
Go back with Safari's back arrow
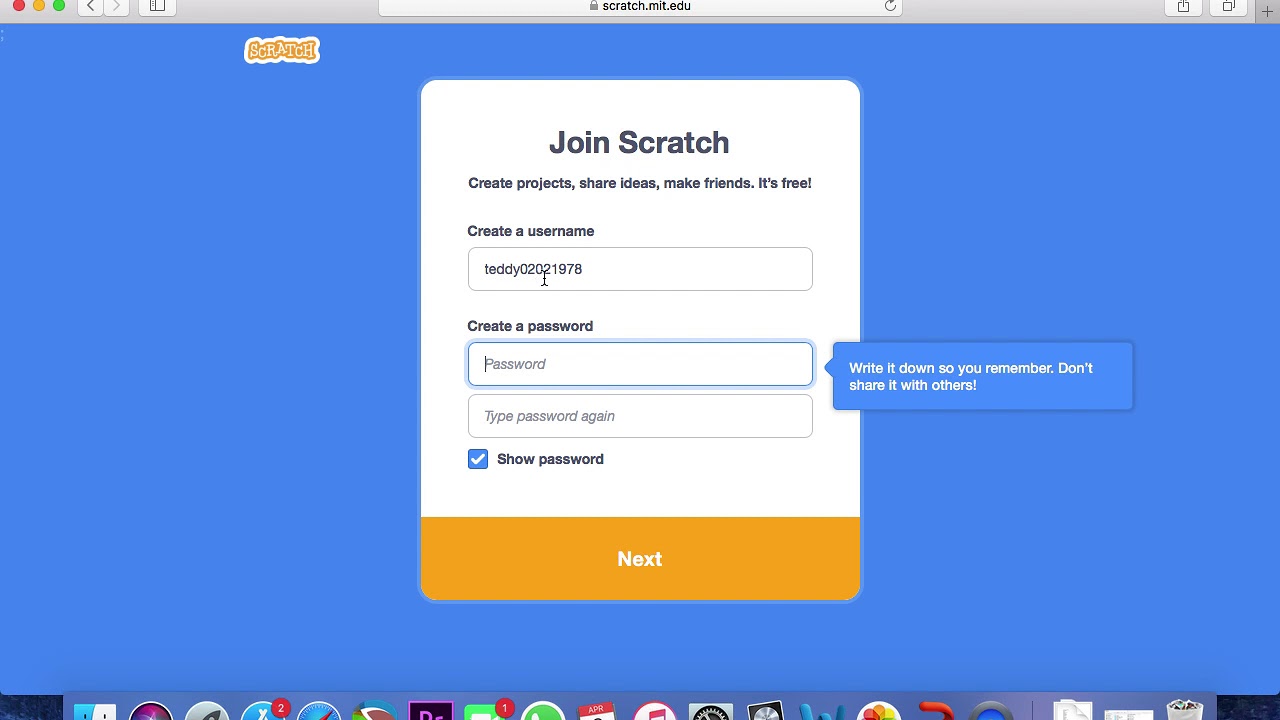click(90, 6)
